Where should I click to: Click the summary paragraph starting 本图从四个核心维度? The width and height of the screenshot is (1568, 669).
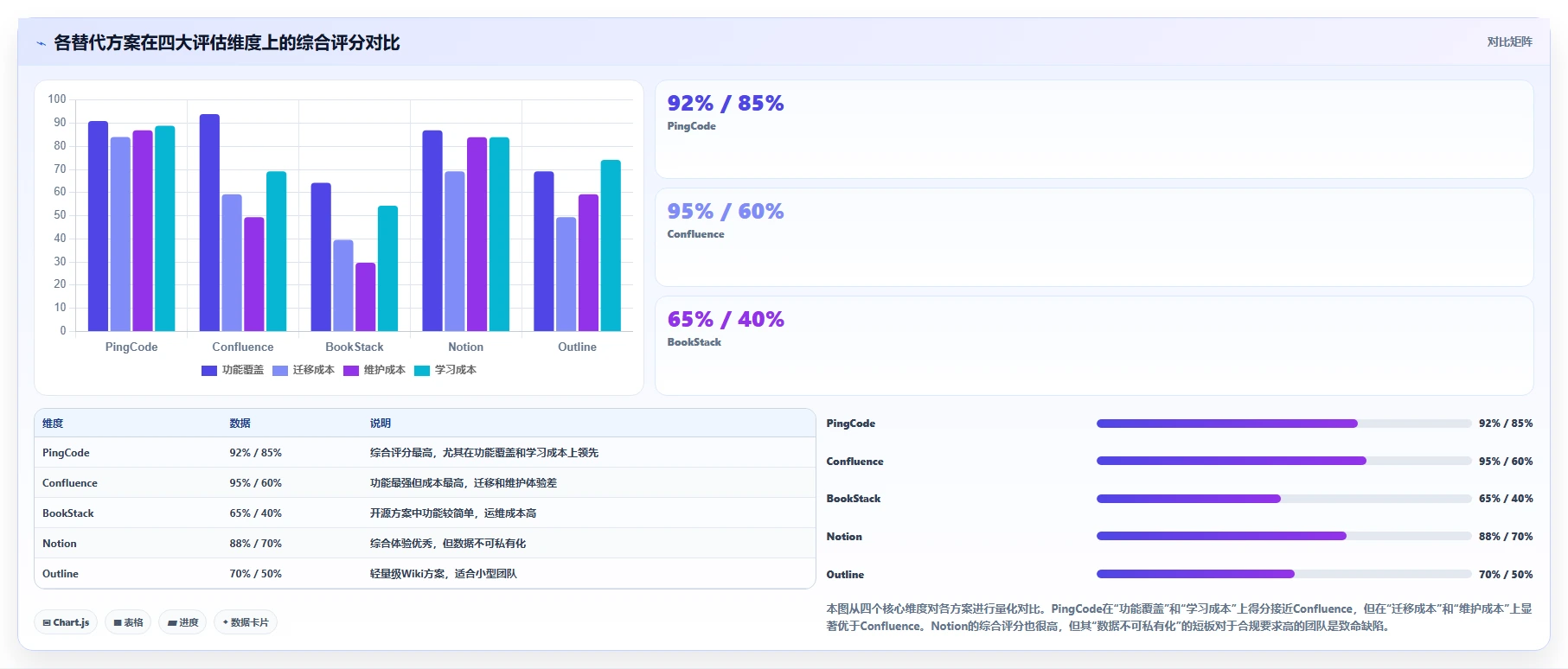click(1179, 617)
